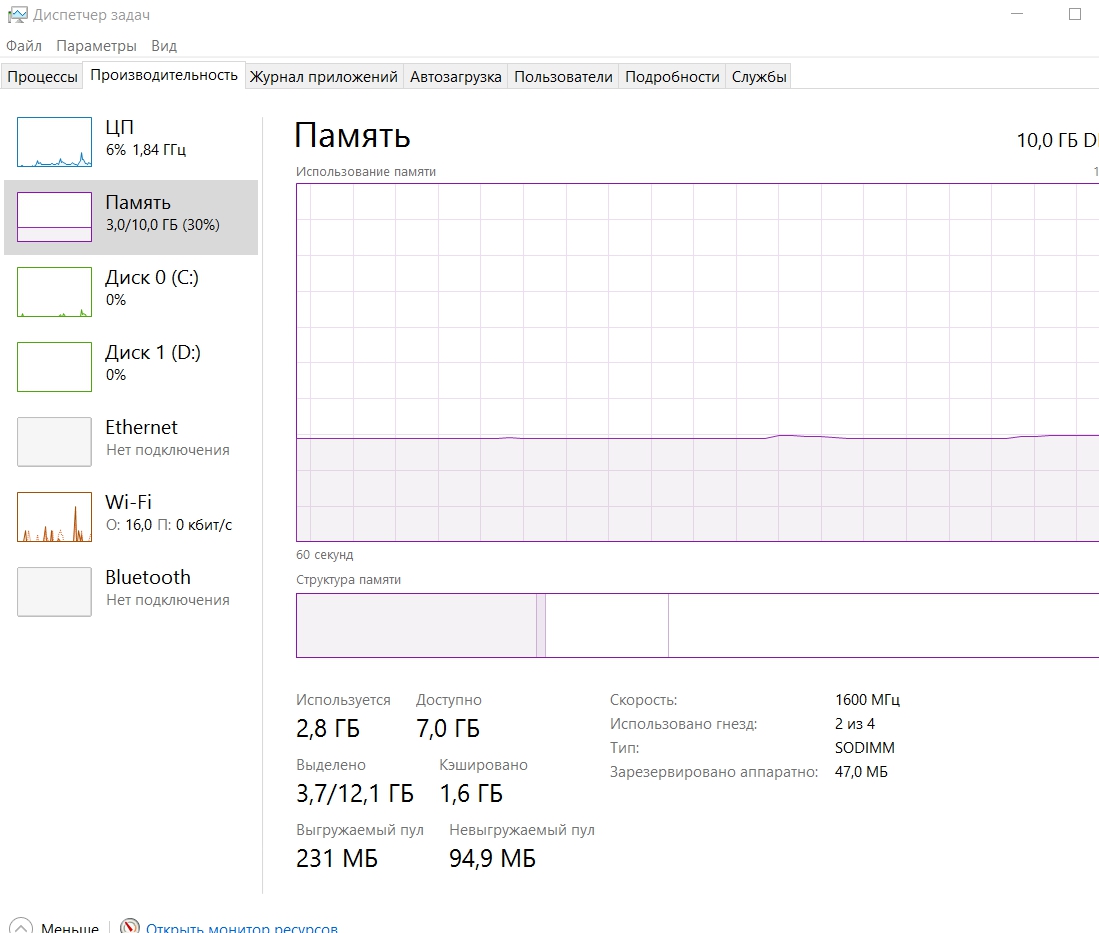This screenshot has height=933, width=1099.
Task: Click the Используется segment in memory structure bar
Action: tap(416, 625)
